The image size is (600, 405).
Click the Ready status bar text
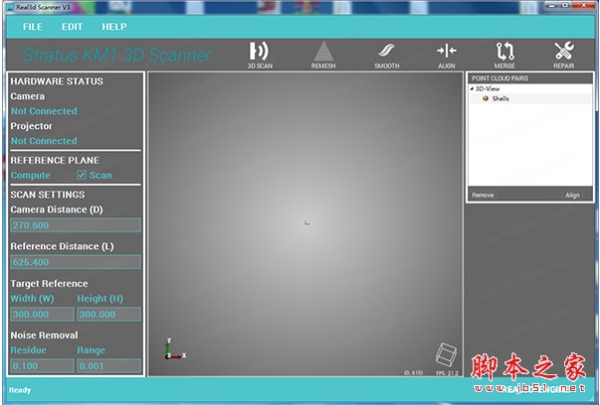(x=20, y=390)
